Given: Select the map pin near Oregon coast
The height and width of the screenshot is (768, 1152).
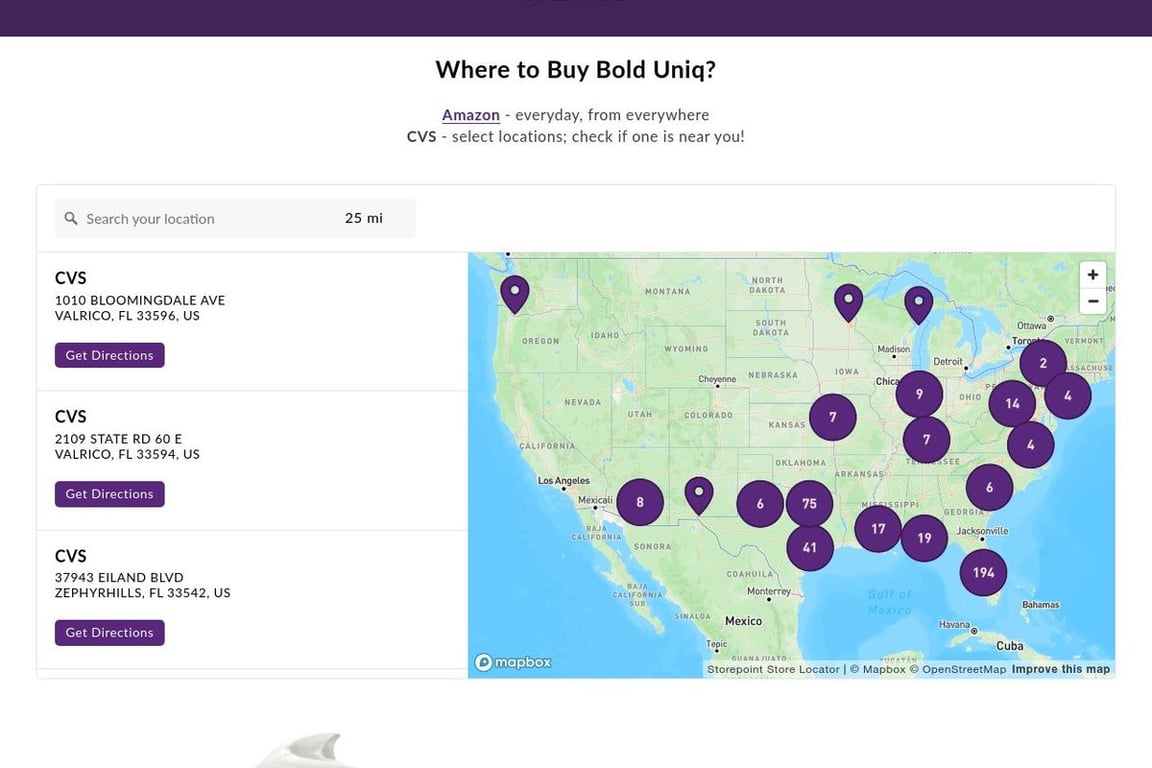Looking at the screenshot, I should pyautogui.click(x=514, y=295).
